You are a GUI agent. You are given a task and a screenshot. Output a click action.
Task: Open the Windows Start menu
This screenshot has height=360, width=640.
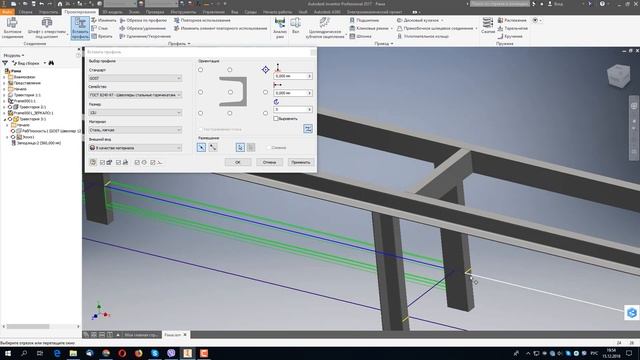click(x=8, y=353)
